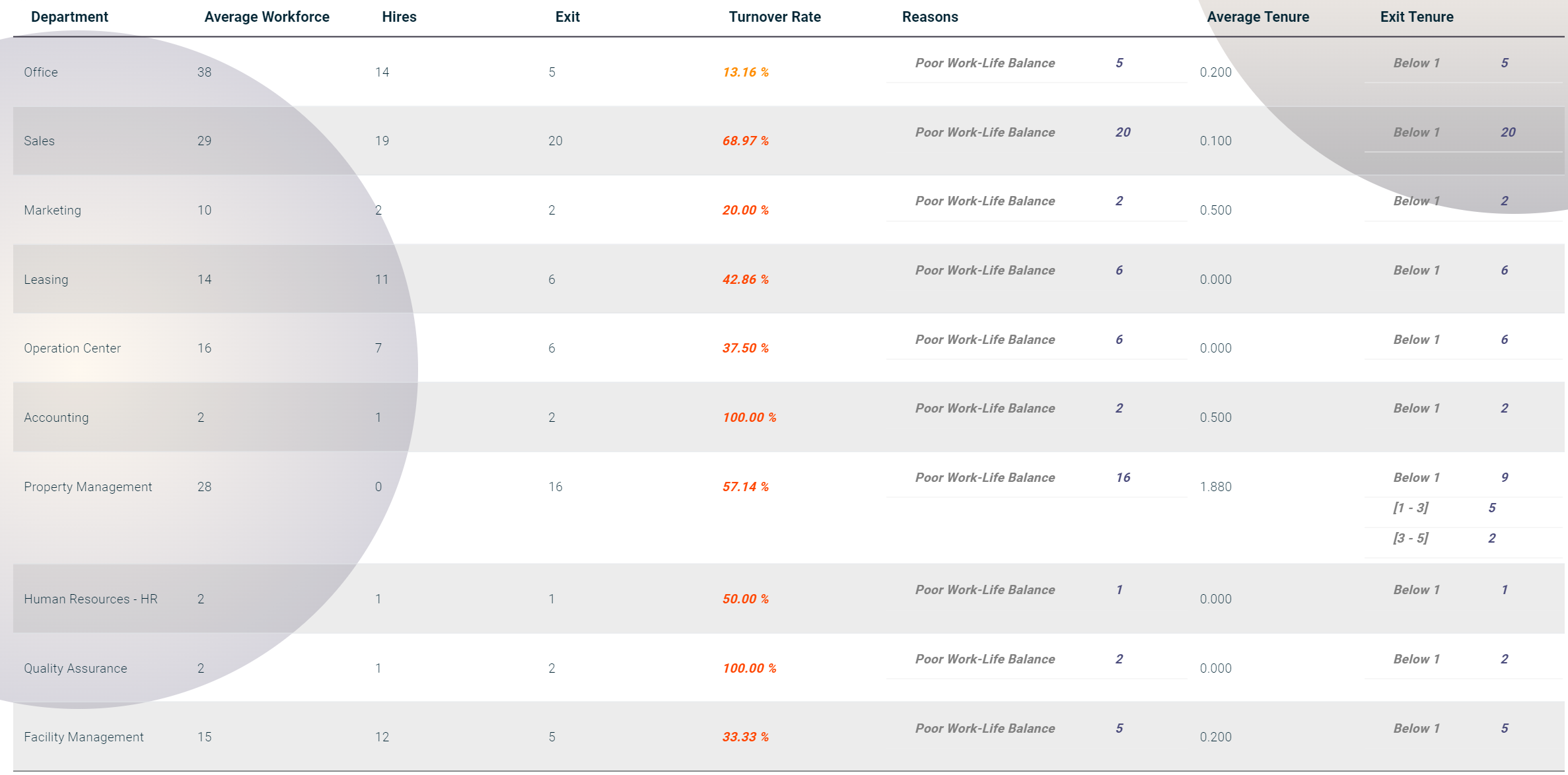This screenshot has height=775, width=1568.
Task: Click Sales average tenure 0.100
Action: pos(1215,141)
